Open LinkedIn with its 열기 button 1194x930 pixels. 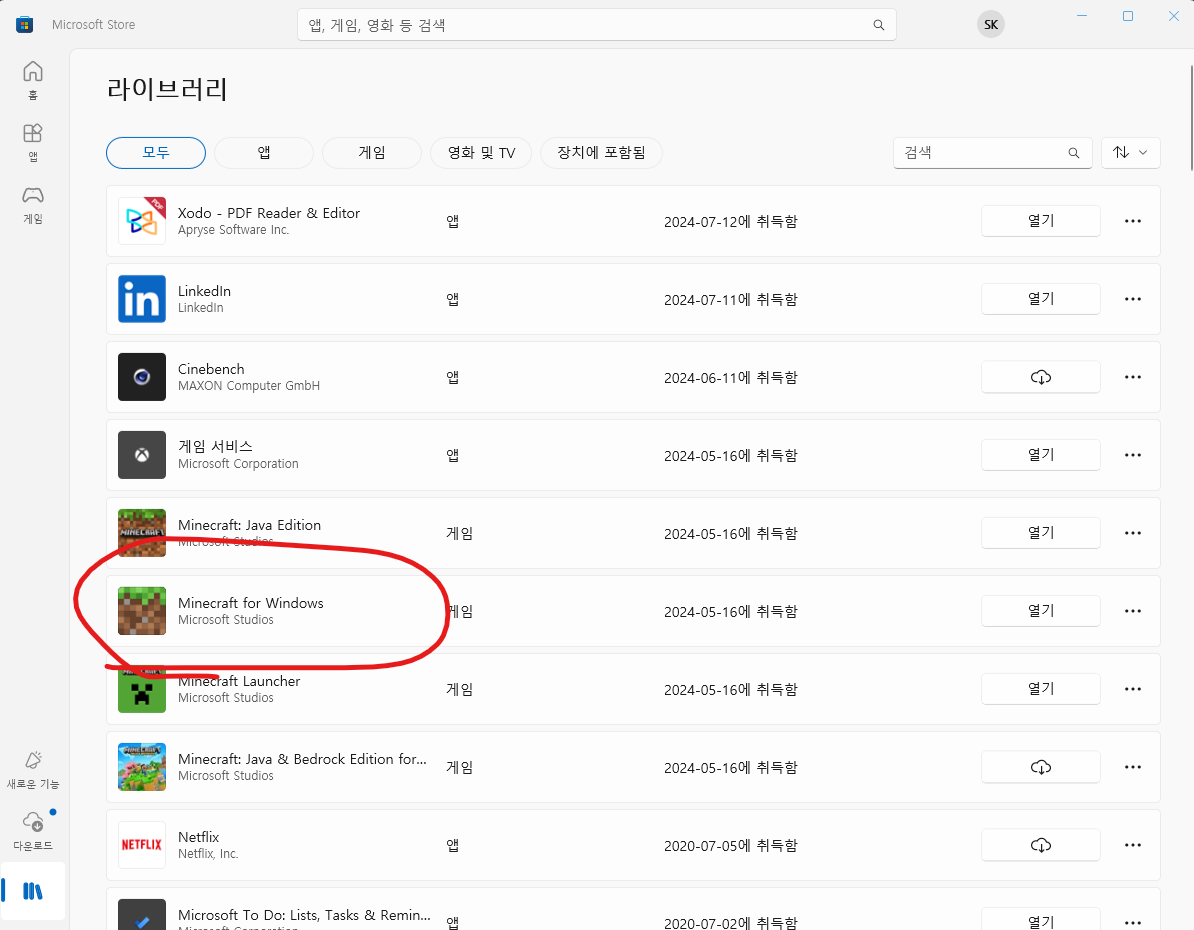pyautogui.click(x=1040, y=299)
